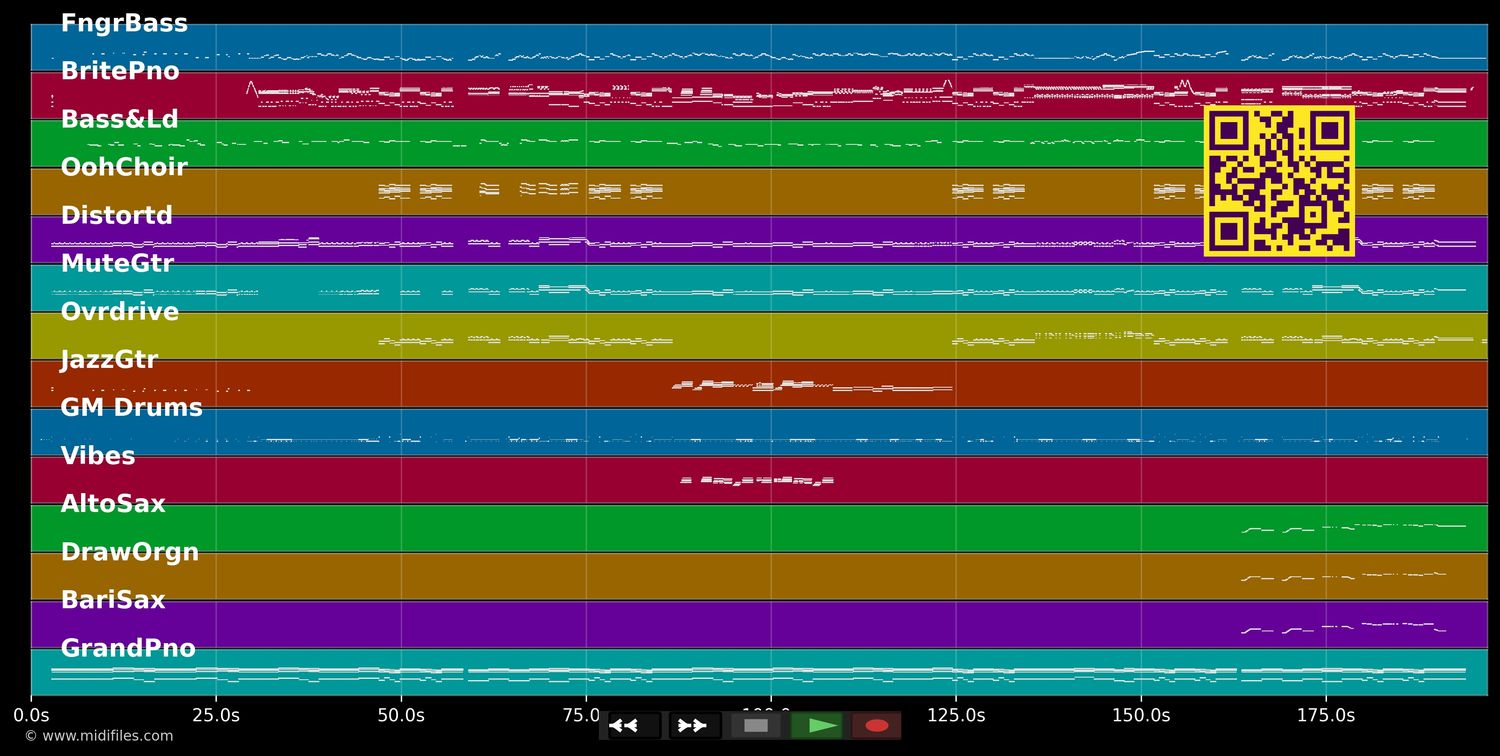Image resolution: width=1500 pixels, height=756 pixels.
Task: Select the JazzGtr track label
Action: (x=109, y=359)
